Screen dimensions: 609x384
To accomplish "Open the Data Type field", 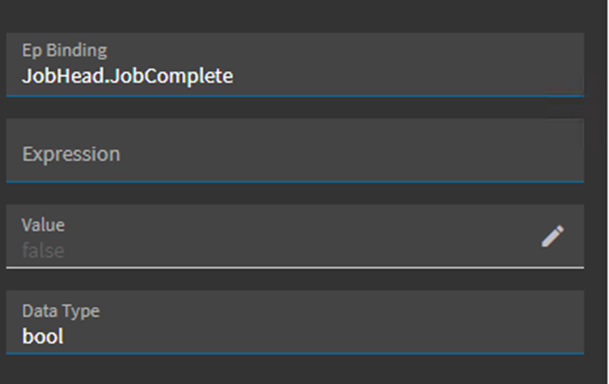I will coord(295,322).
